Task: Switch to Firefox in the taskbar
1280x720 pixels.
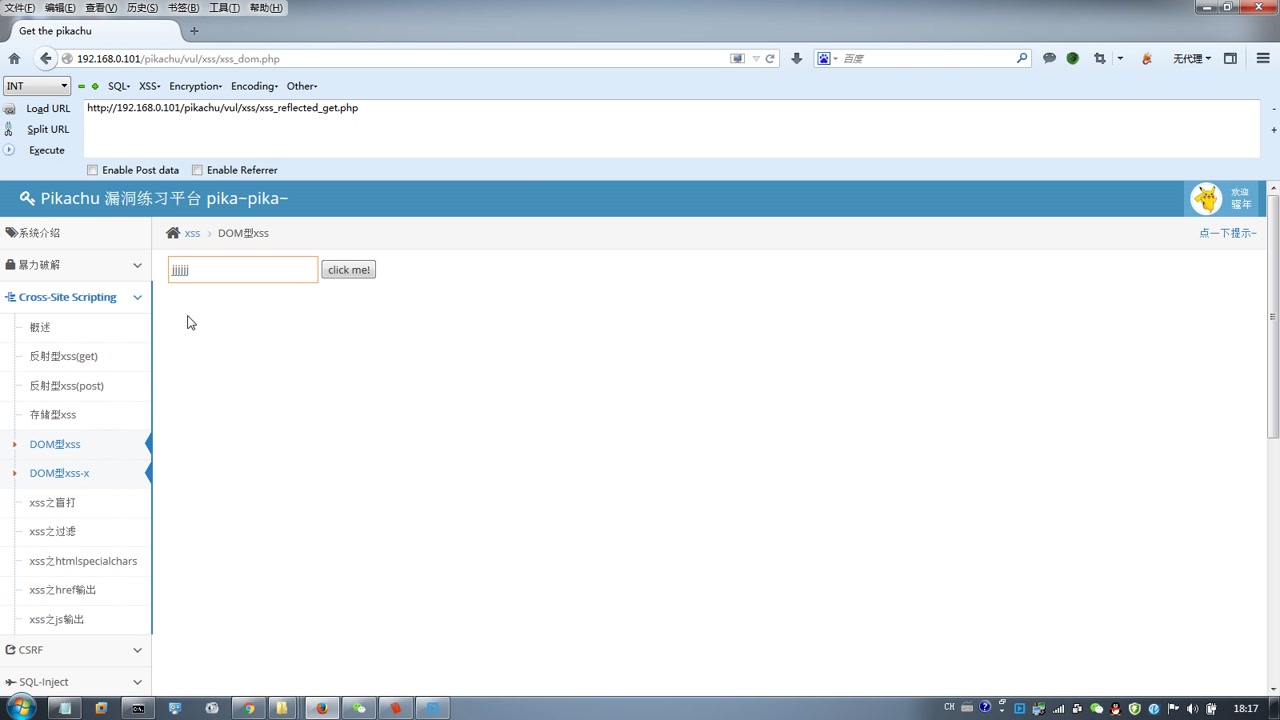Action: point(321,708)
